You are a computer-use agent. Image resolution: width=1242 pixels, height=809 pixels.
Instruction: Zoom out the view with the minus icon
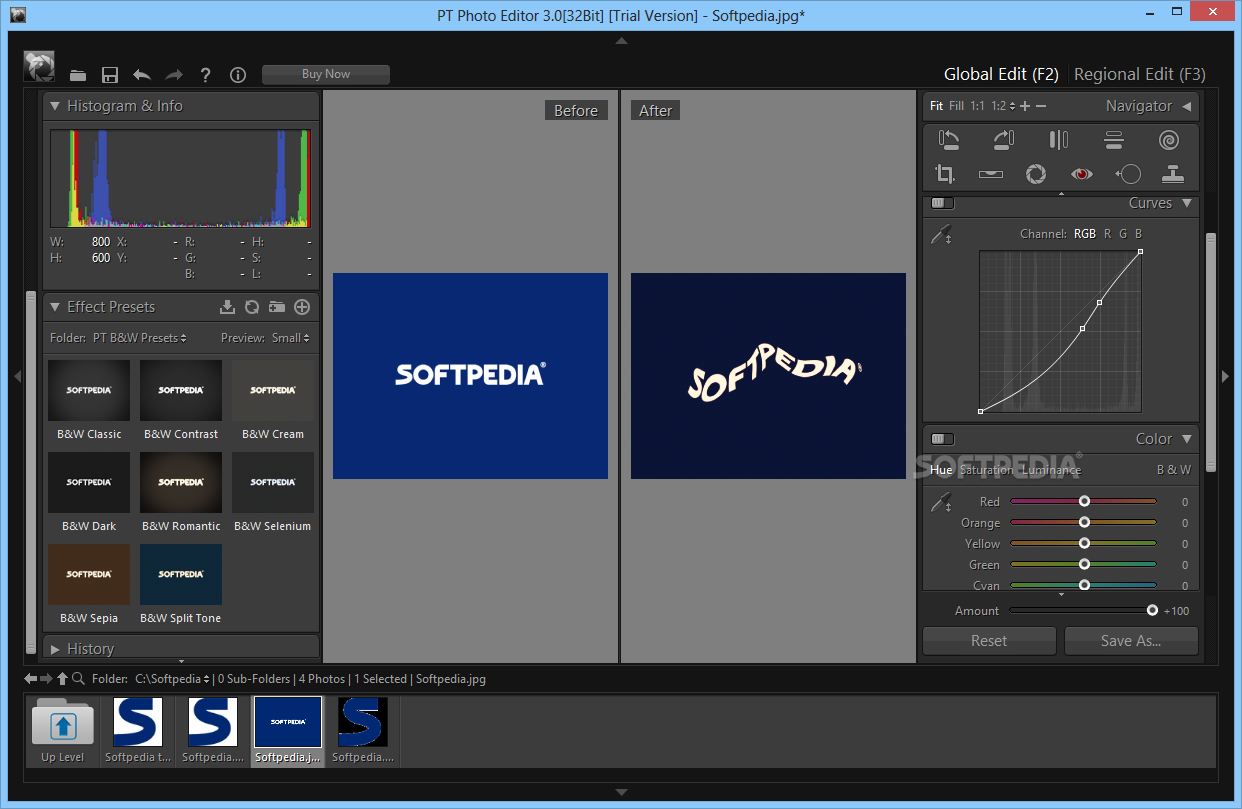(x=1041, y=106)
